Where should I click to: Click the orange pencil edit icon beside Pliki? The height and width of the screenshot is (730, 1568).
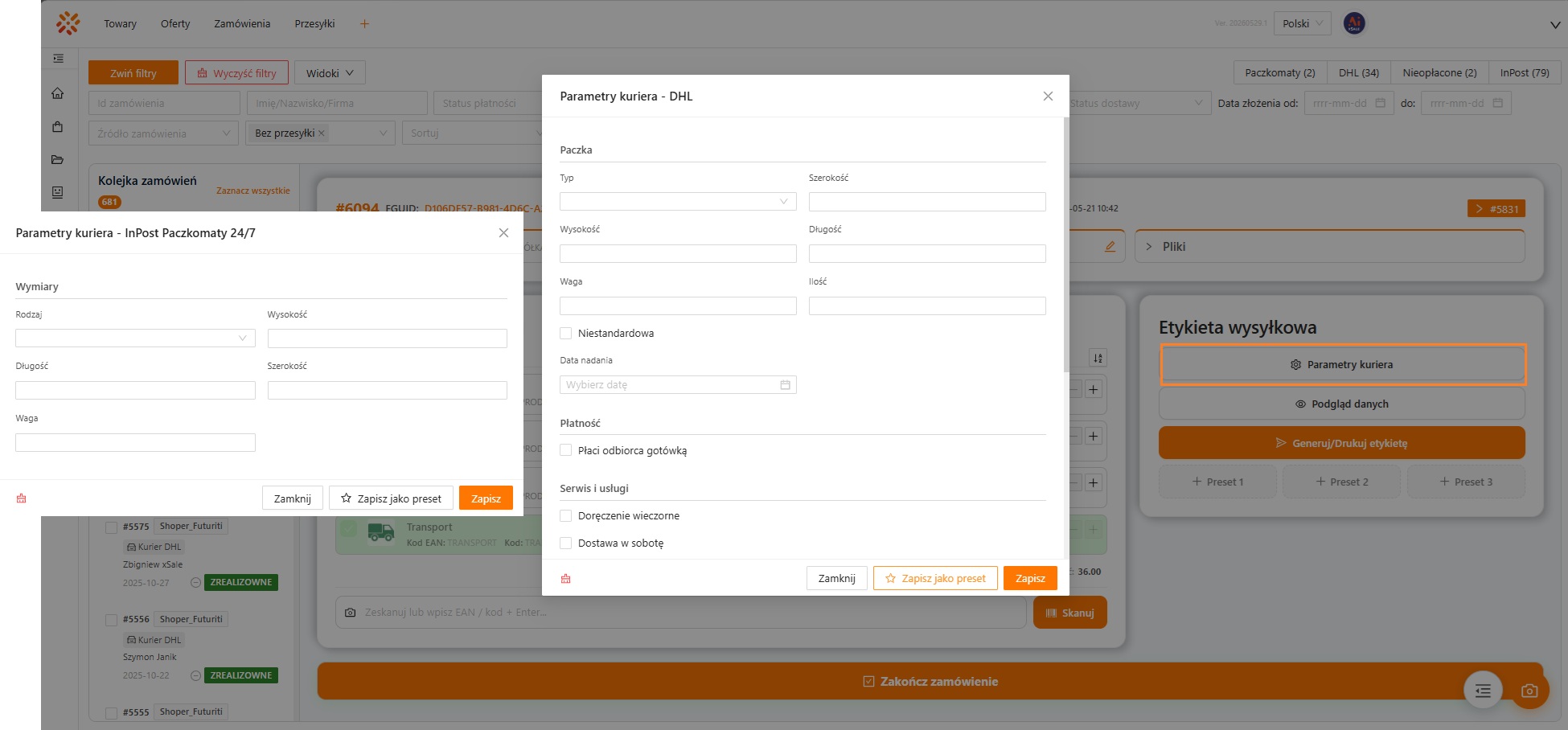click(x=1110, y=247)
